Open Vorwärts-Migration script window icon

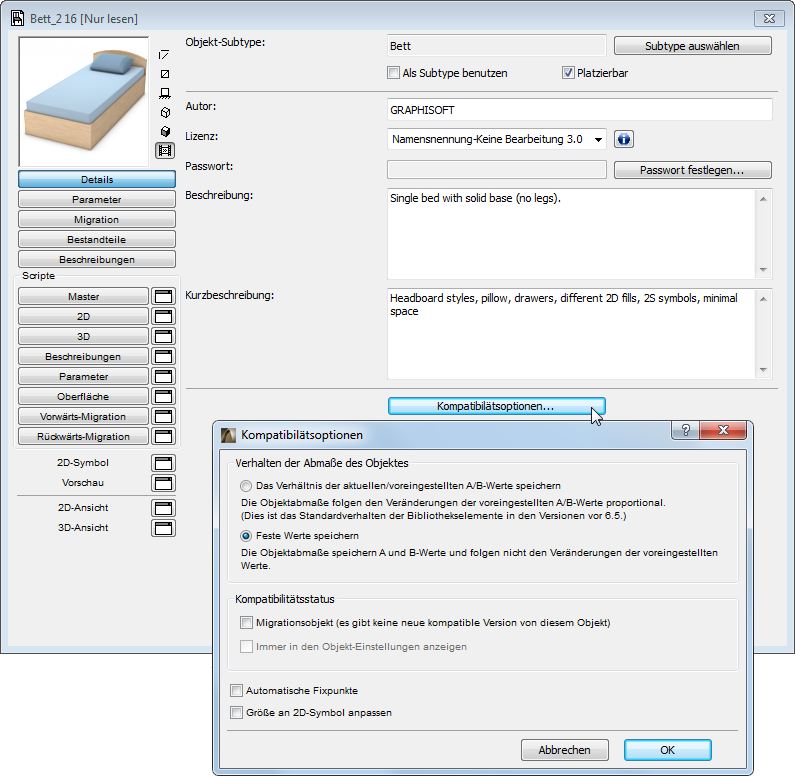[x=163, y=417]
